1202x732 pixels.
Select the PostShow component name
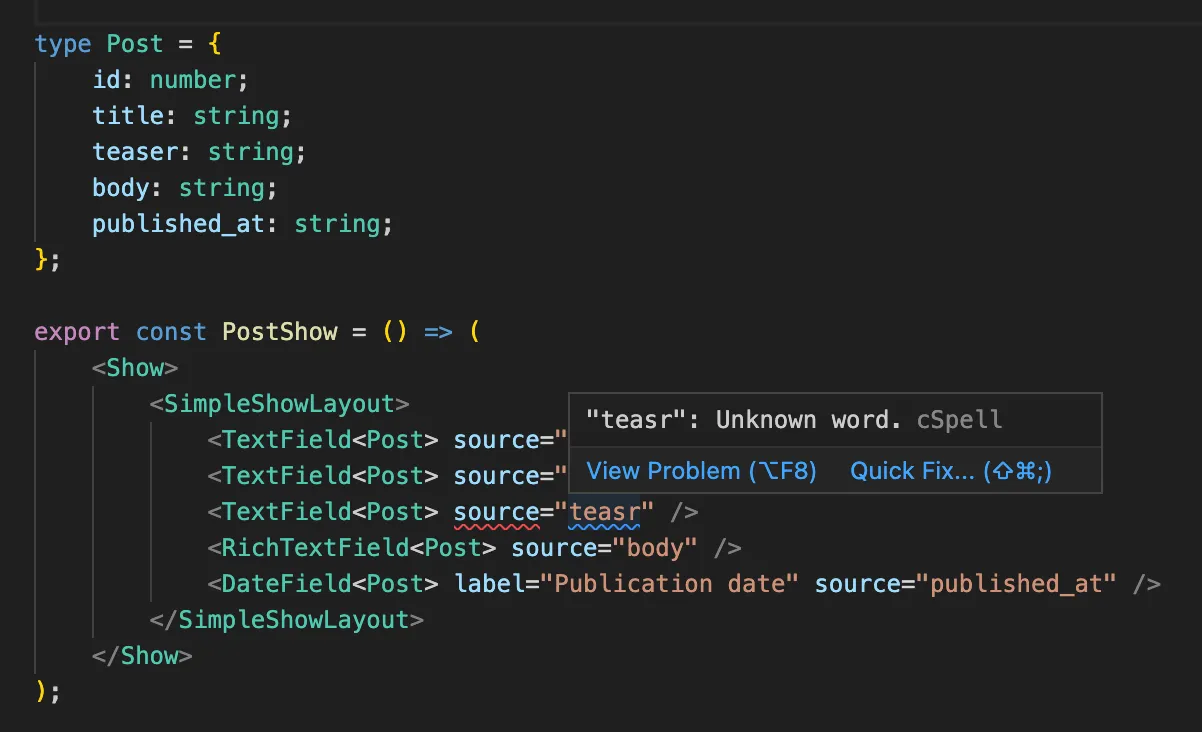click(x=279, y=331)
